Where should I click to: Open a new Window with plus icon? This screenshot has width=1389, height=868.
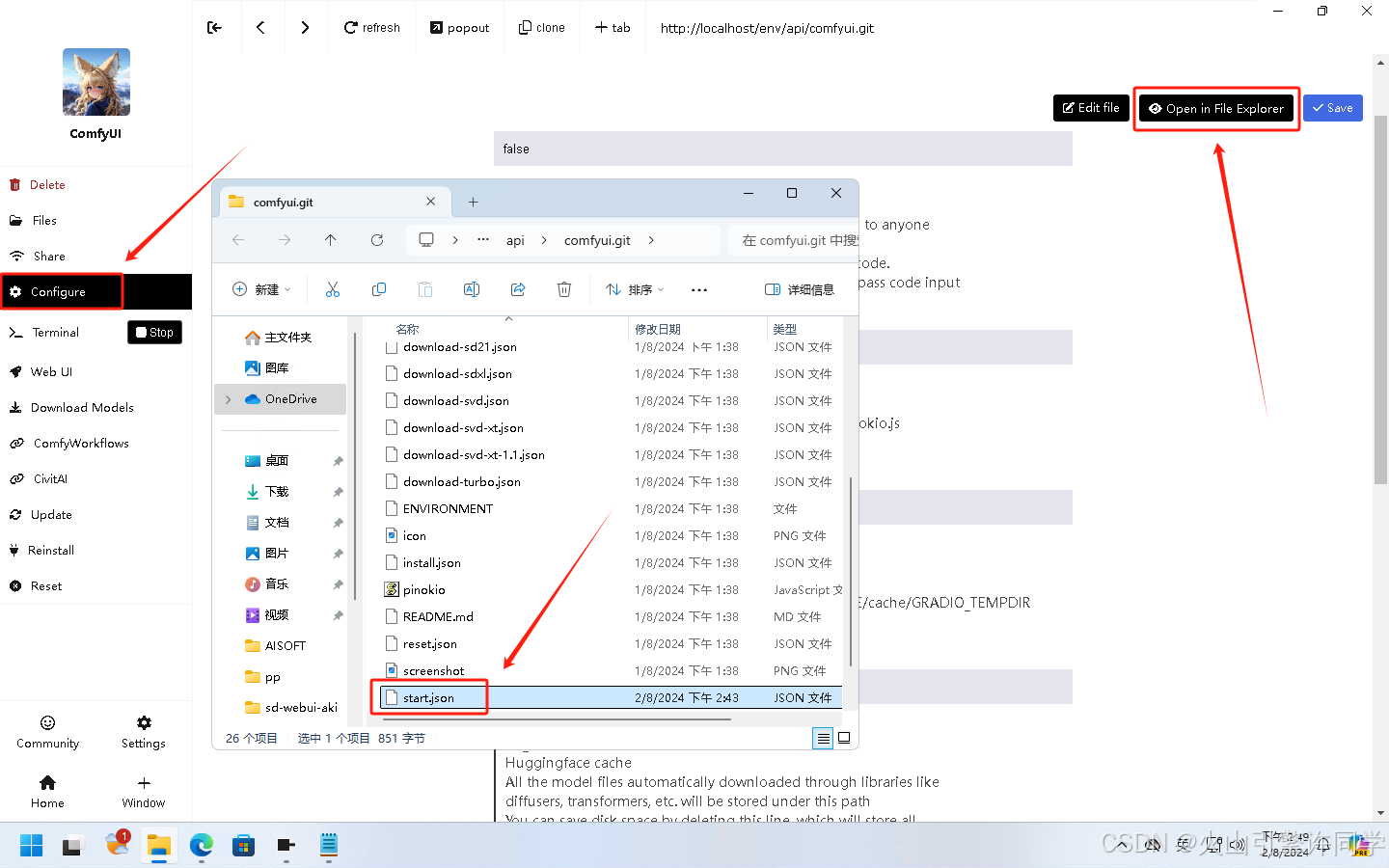click(x=144, y=783)
